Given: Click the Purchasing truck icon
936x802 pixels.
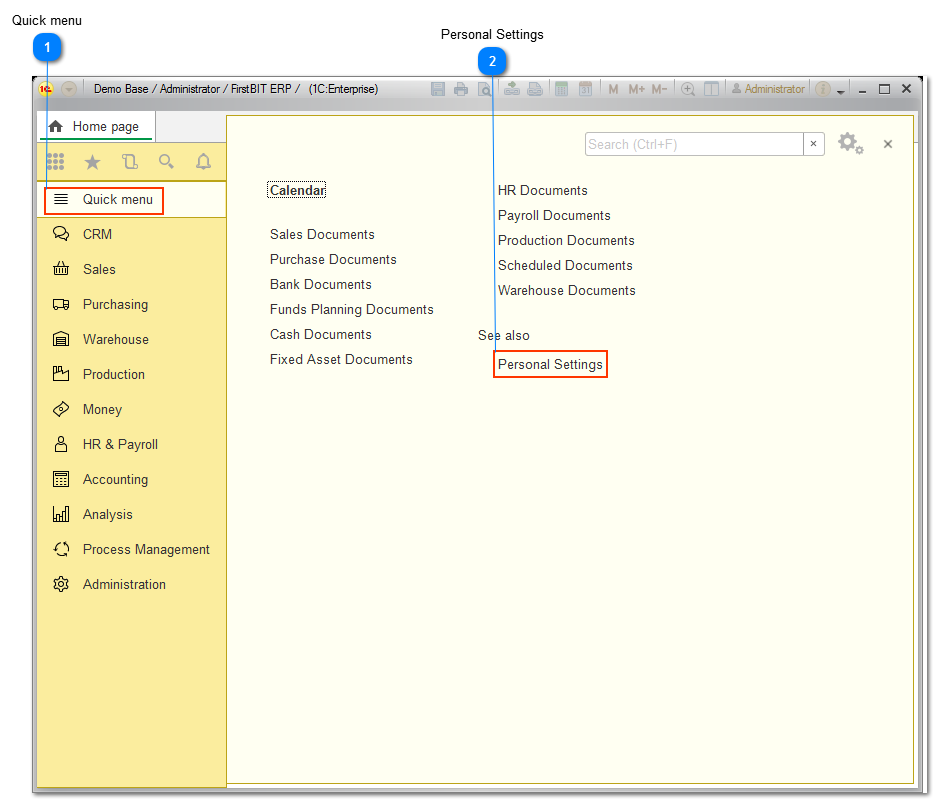Looking at the screenshot, I should [61, 304].
